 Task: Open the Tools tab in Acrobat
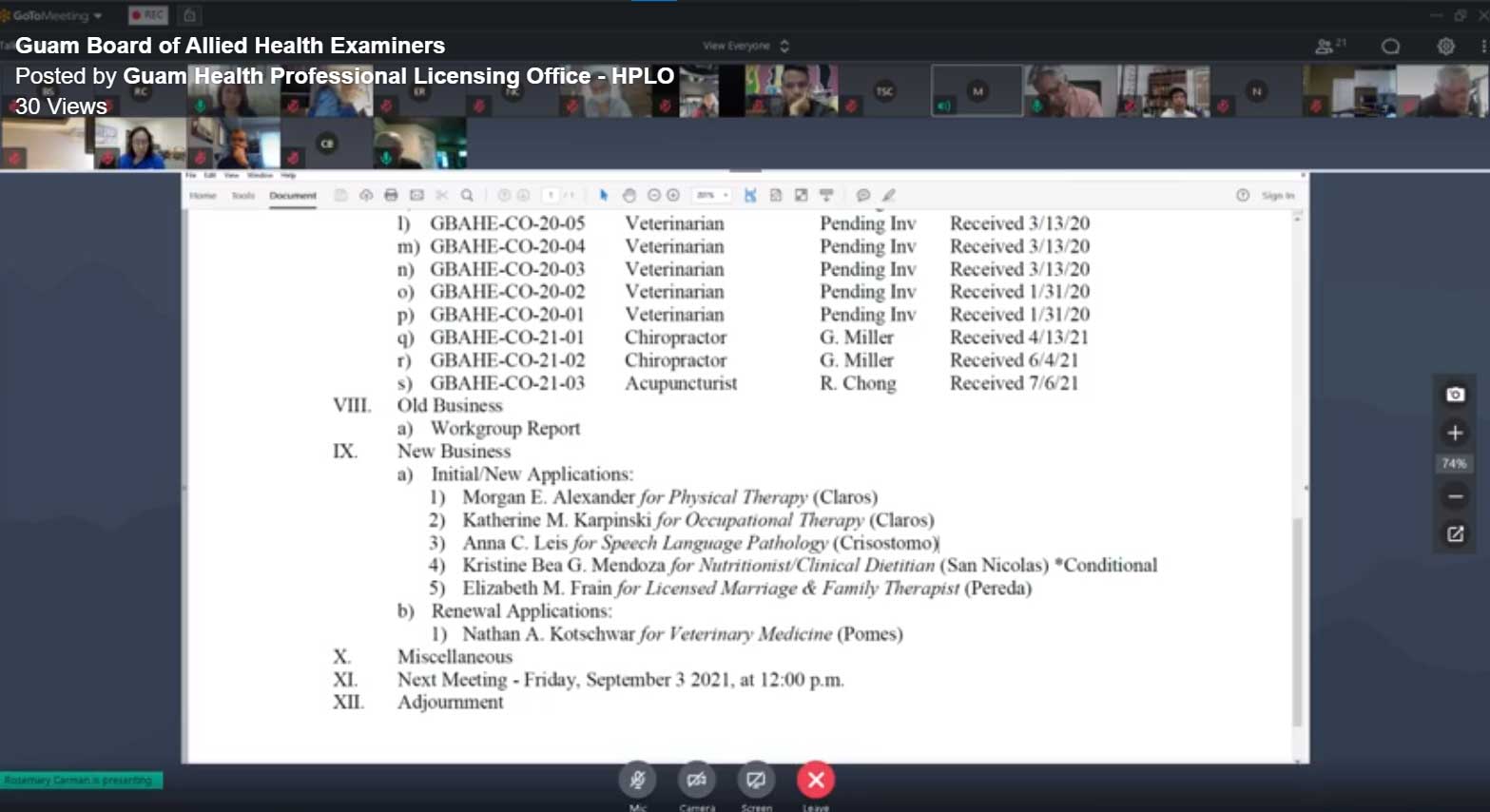pos(243,196)
